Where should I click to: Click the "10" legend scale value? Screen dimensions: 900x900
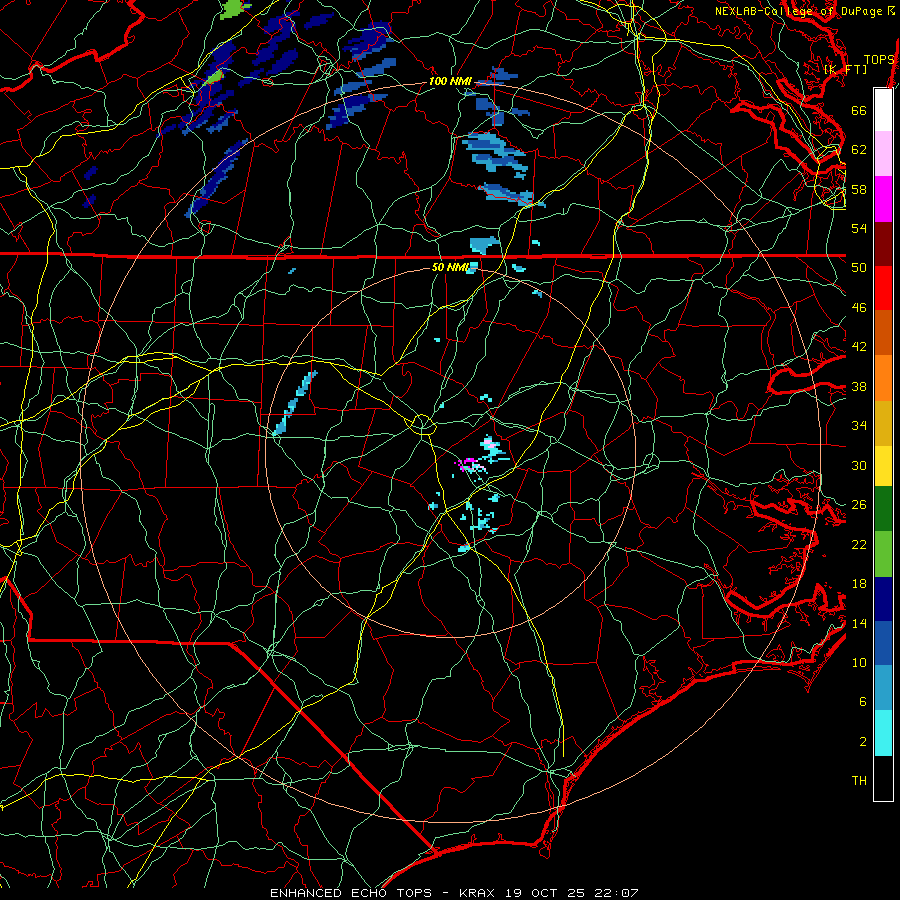coord(859,662)
